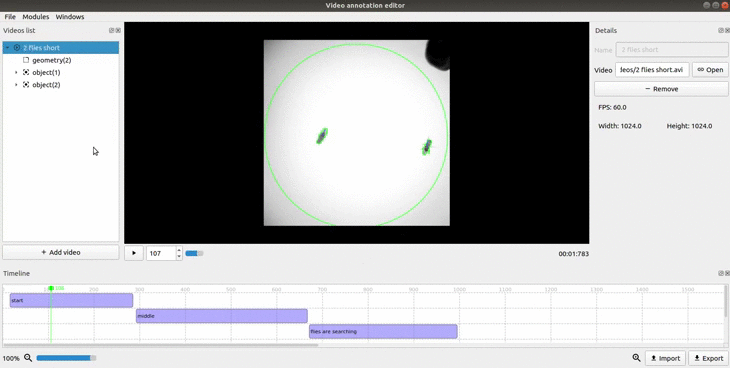Click the geometry(2) square icon
Viewport: 730px width, 368px height.
(26, 60)
